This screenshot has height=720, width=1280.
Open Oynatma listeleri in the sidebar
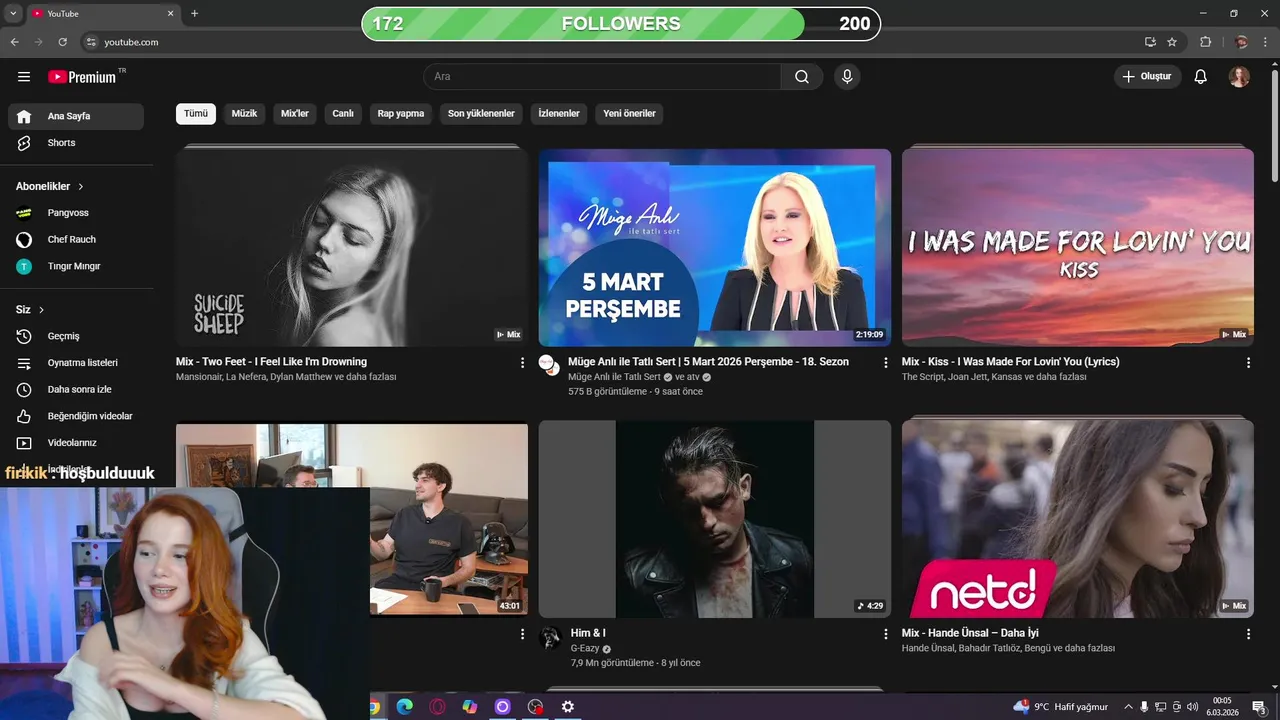(x=76, y=363)
